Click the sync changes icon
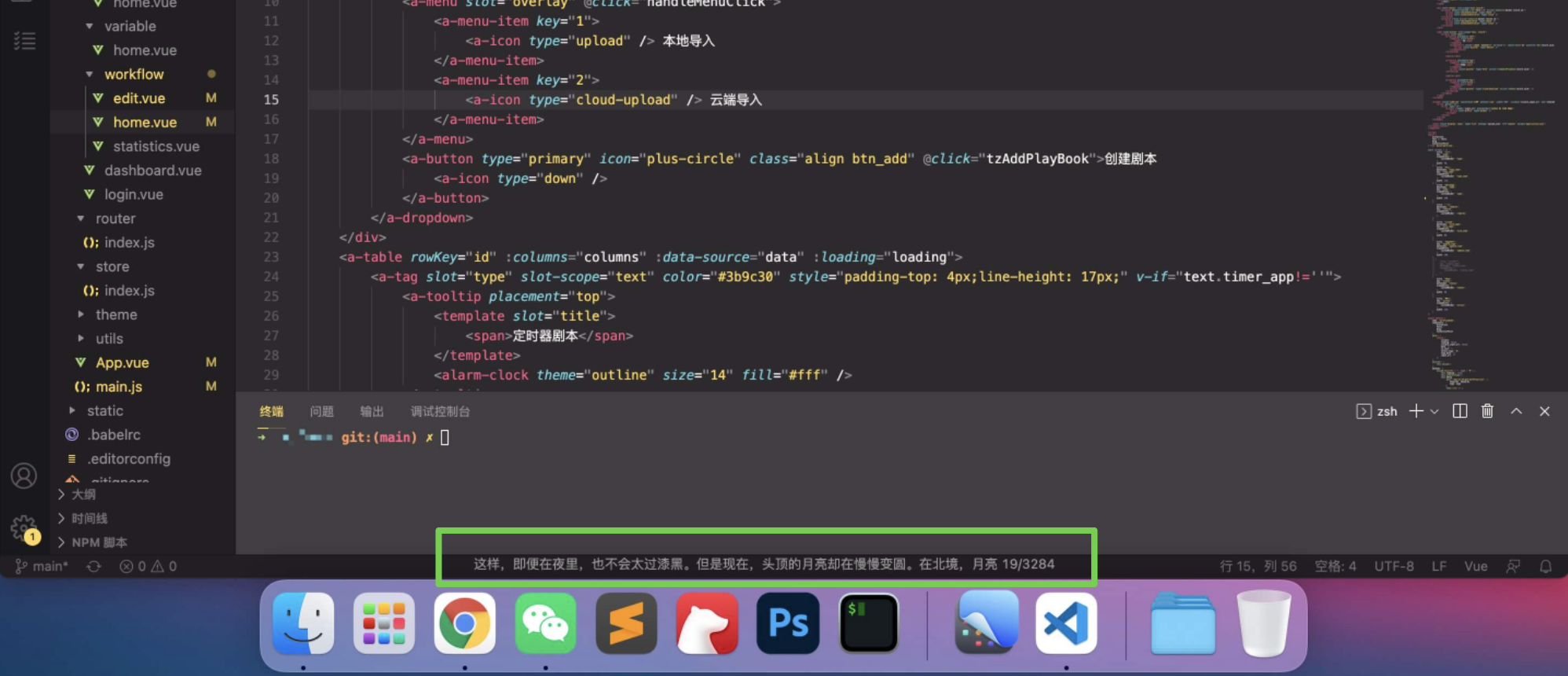1568x676 pixels. [93, 566]
